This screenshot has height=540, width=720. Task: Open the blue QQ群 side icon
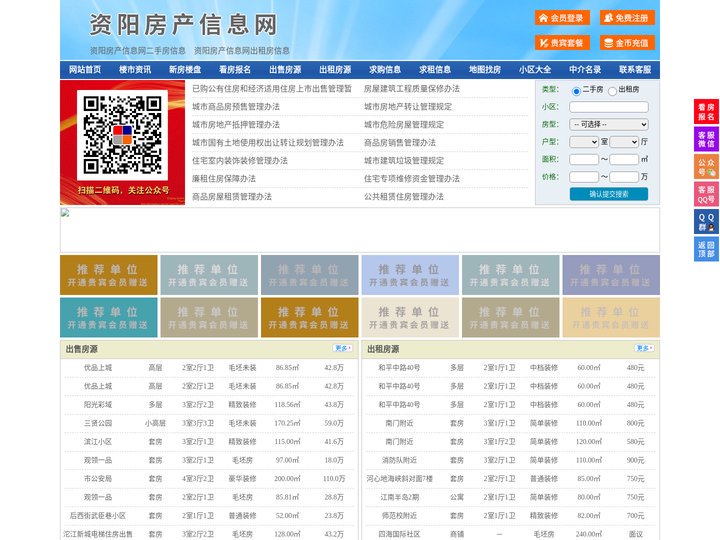(706, 222)
